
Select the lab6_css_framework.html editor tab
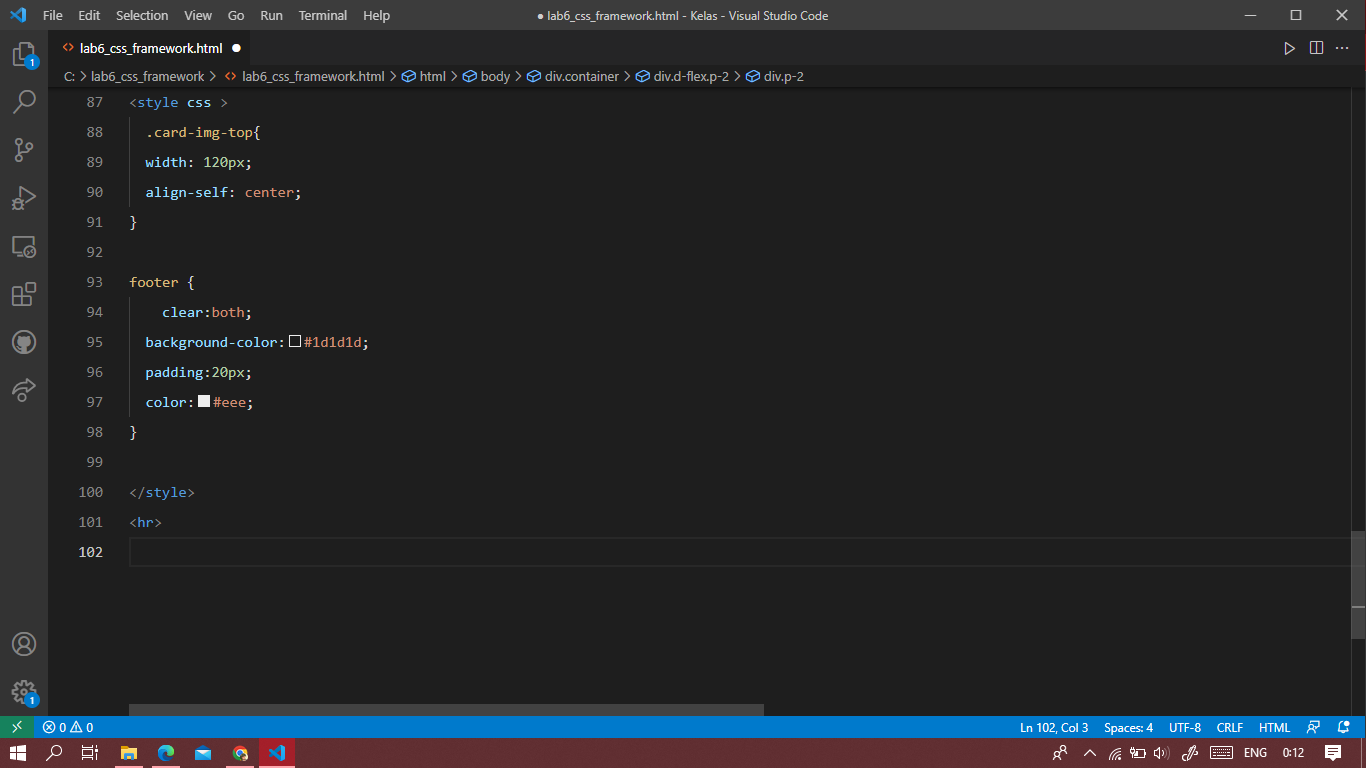[x=150, y=48]
